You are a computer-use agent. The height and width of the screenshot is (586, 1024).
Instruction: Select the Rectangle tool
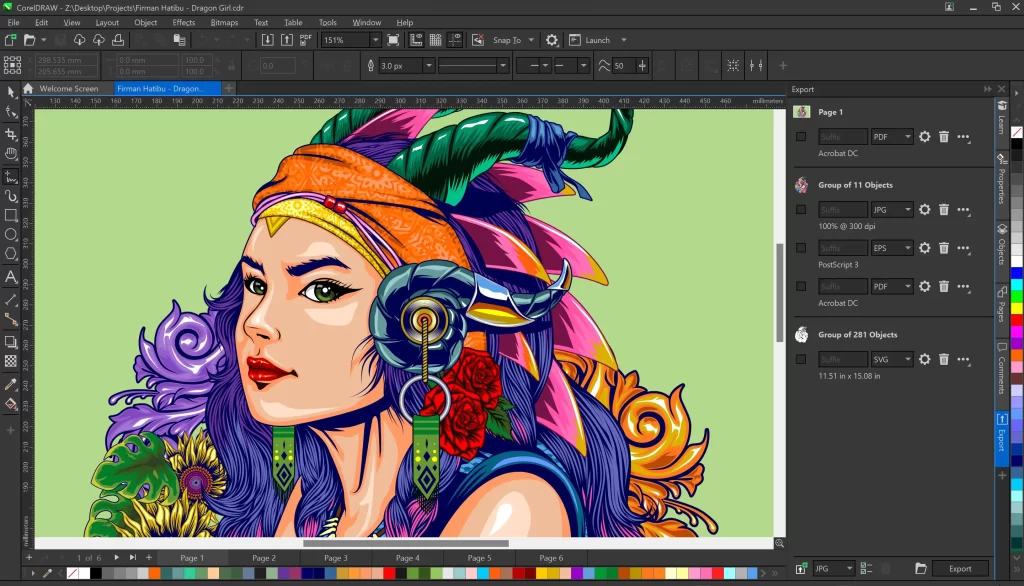10,215
